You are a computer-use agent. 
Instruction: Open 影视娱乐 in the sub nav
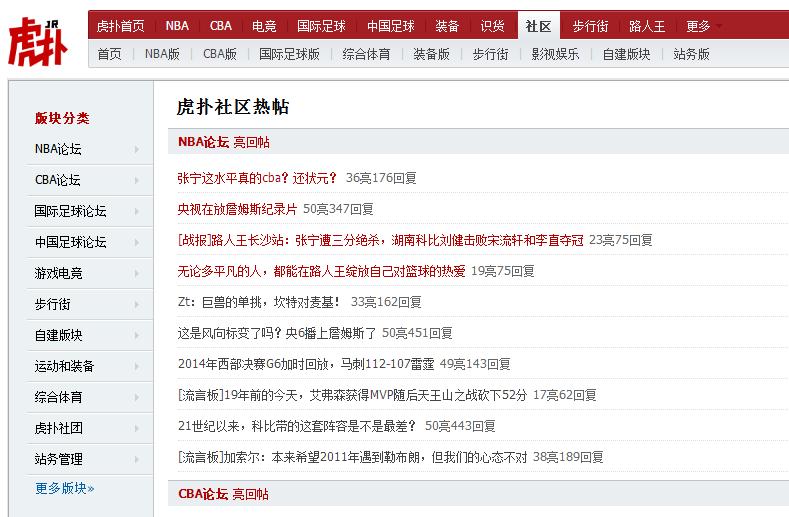[555, 54]
